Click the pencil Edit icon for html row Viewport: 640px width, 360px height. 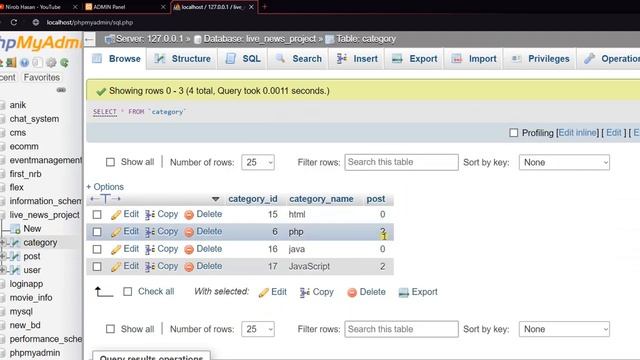(116, 215)
